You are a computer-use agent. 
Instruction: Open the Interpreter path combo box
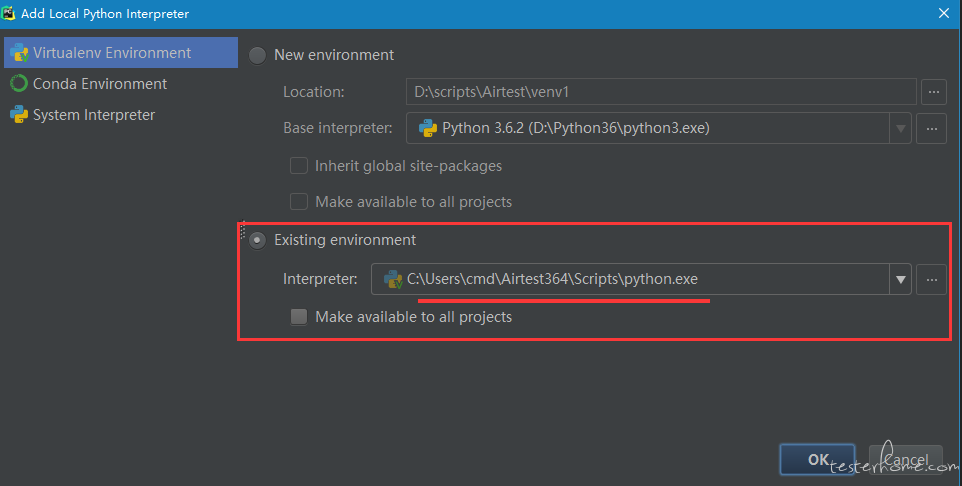(x=630, y=280)
